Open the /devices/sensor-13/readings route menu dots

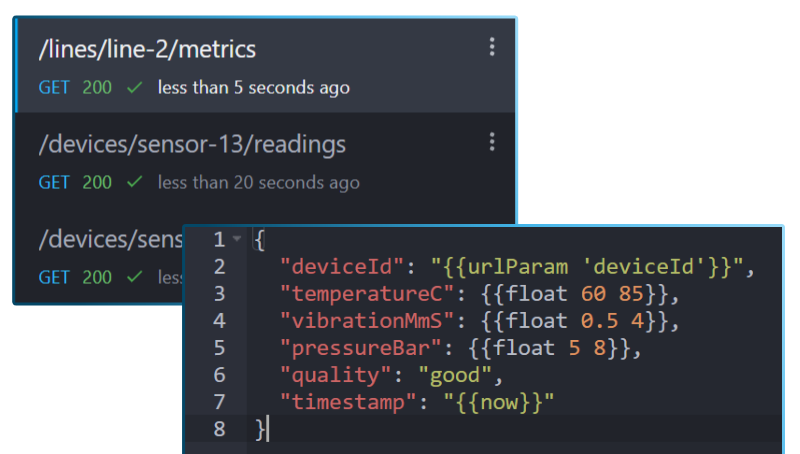click(492, 142)
